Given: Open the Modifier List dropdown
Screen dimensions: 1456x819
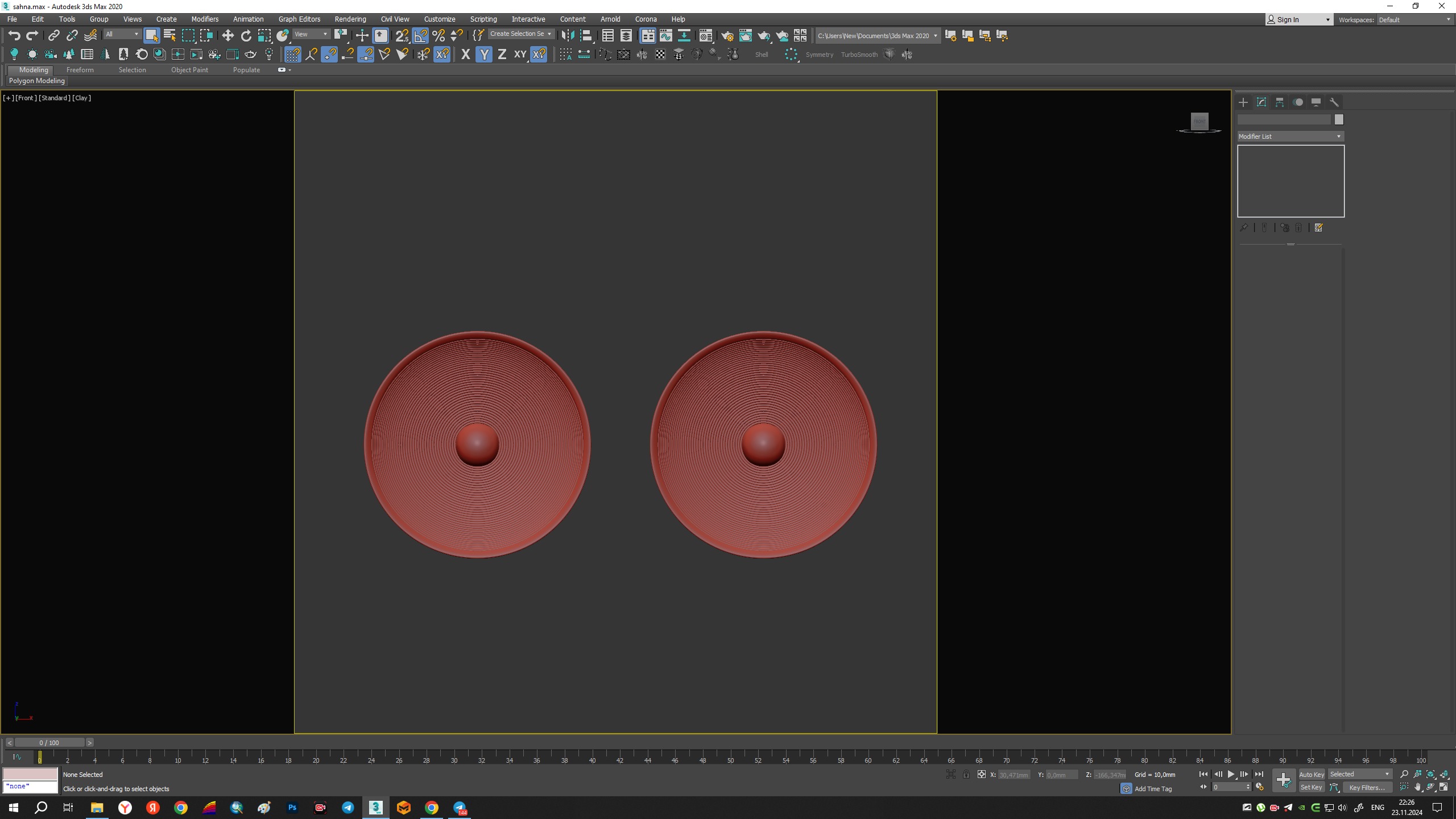Looking at the screenshot, I should (x=1290, y=136).
